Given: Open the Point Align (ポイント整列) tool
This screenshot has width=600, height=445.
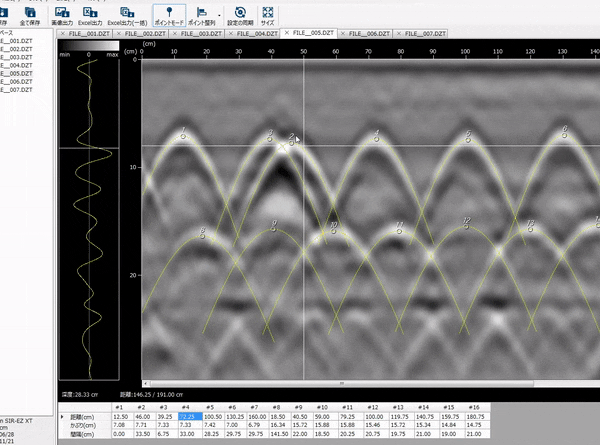Looking at the screenshot, I should pos(201,14).
